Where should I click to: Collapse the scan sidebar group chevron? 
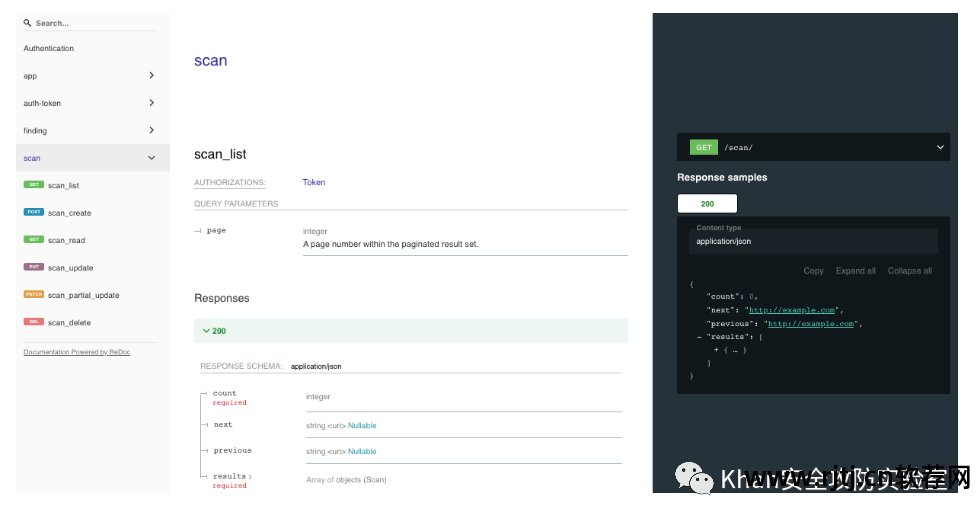[x=151, y=158]
